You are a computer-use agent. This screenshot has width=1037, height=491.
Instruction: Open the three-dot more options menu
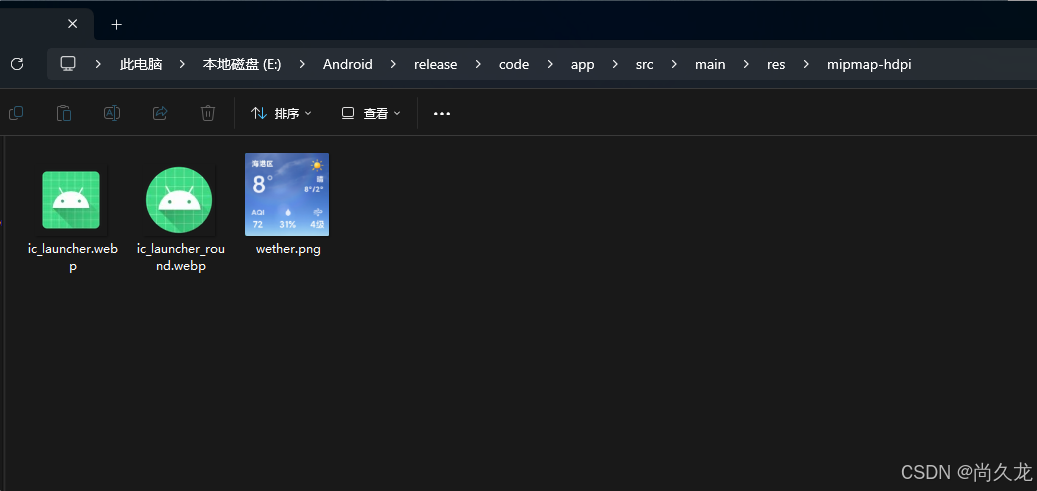click(x=442, y=114)
